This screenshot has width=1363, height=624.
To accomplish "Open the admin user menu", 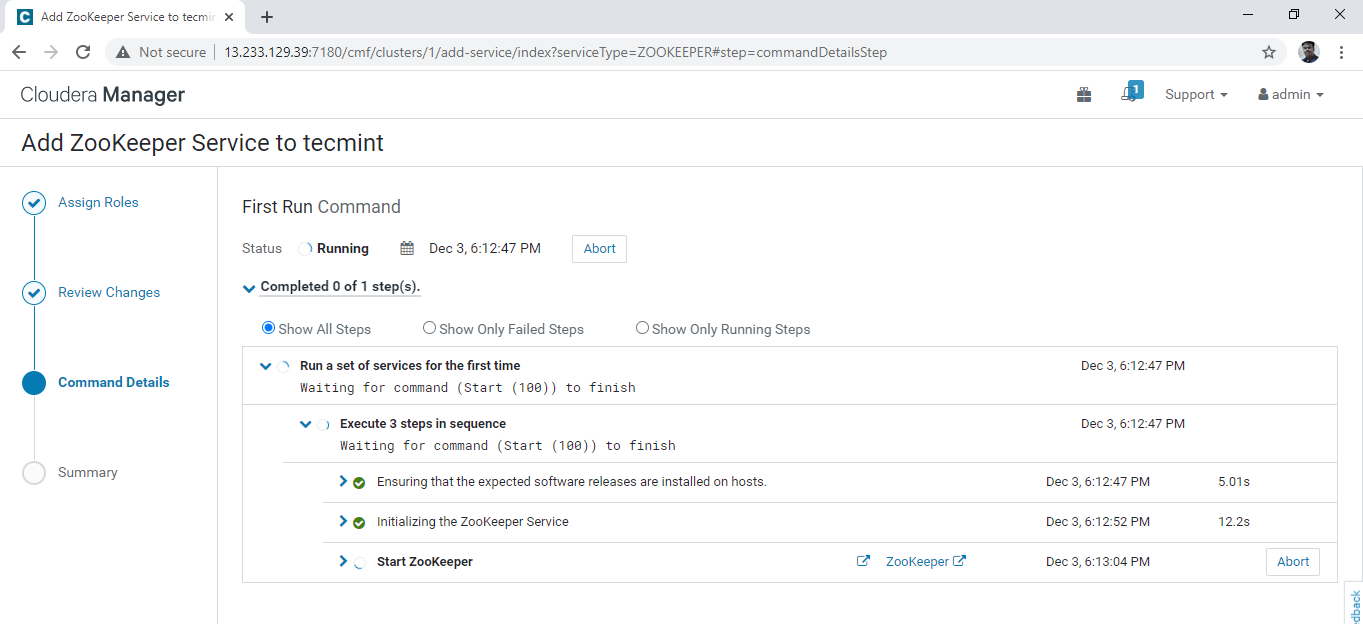I will click(x=1291, y=94).
